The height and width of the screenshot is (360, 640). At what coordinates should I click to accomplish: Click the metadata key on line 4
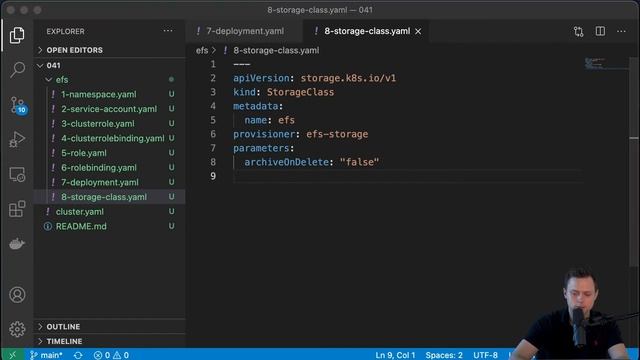[256, 106]
